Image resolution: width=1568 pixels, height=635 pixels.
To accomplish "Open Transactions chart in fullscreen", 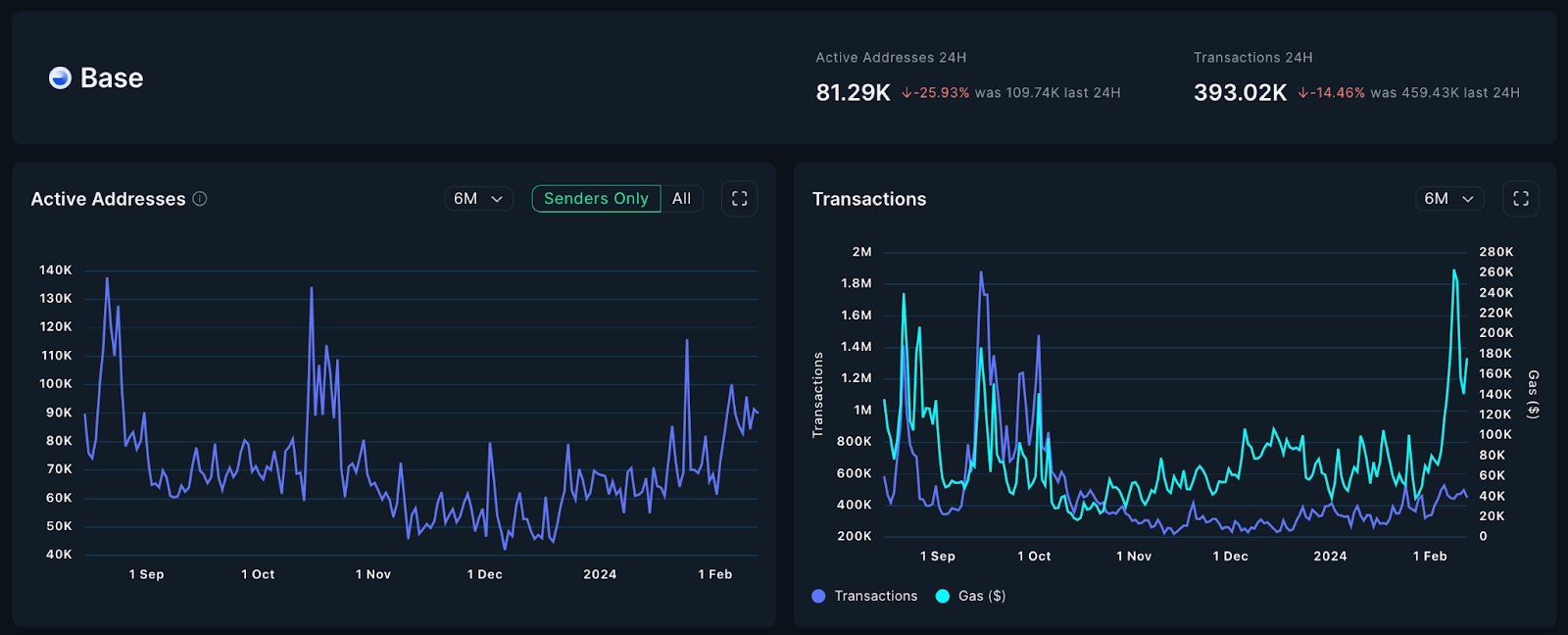I will click(1520, 199).
